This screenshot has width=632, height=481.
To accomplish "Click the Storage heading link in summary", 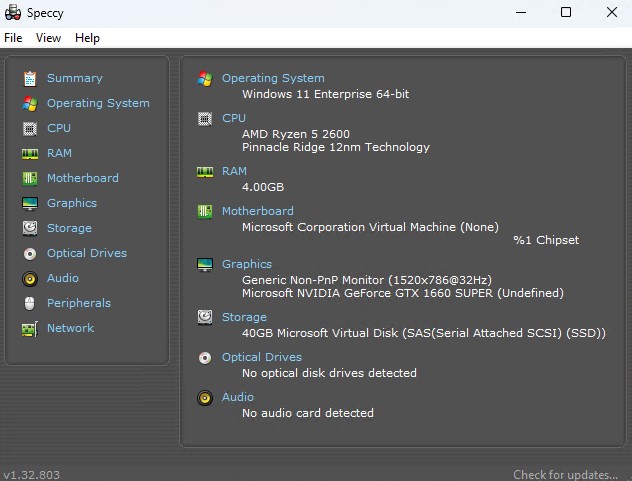I will (244, 317).
